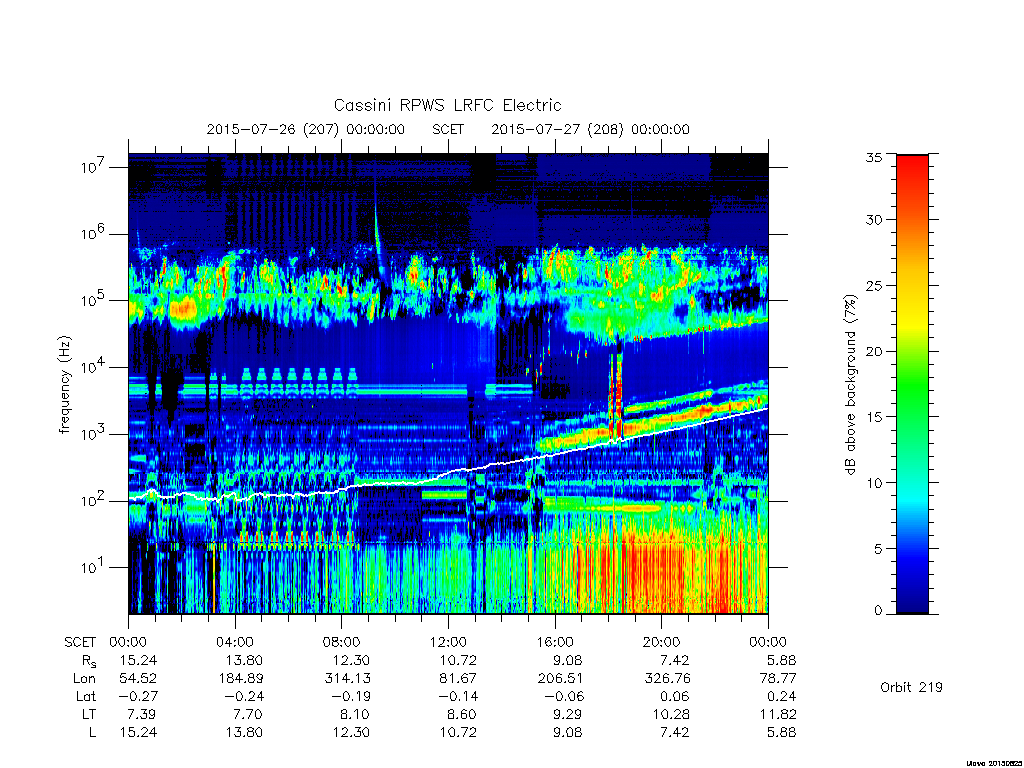This screenshot has width=1024, height=768.
Task: Click the frequency (Hz) axis label
Action: tap(65, 385)
